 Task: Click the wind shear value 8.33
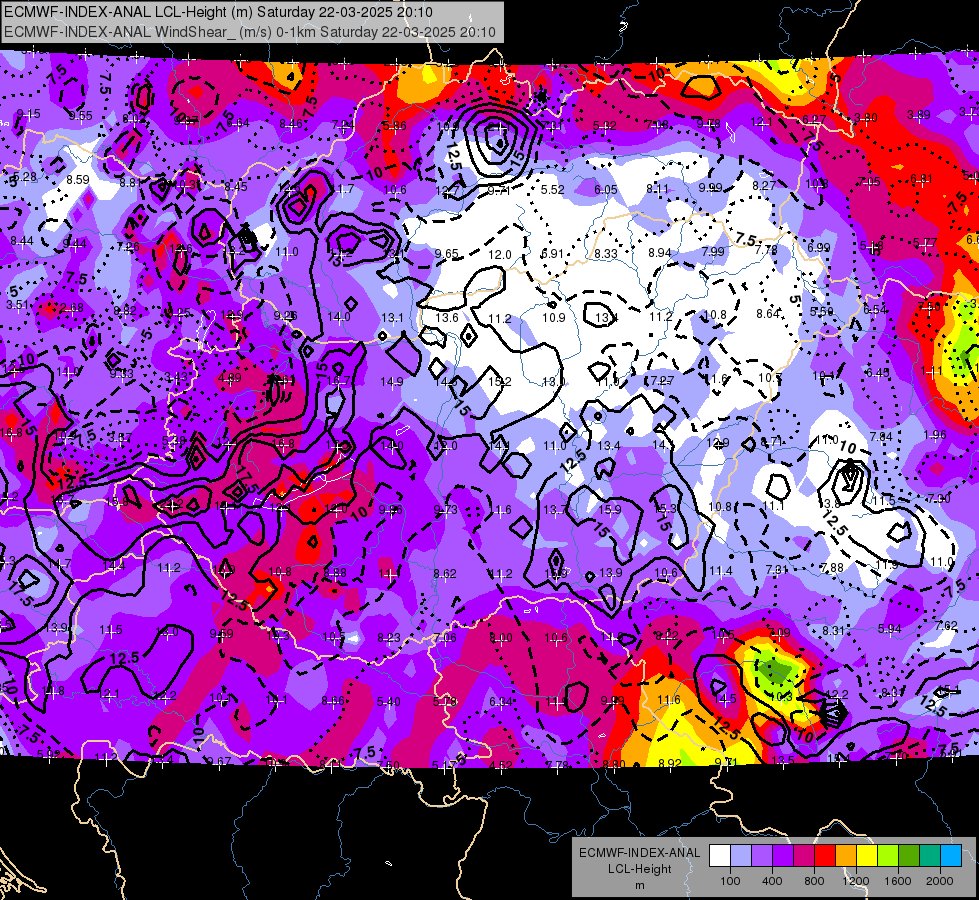click(x=606, y=254)
